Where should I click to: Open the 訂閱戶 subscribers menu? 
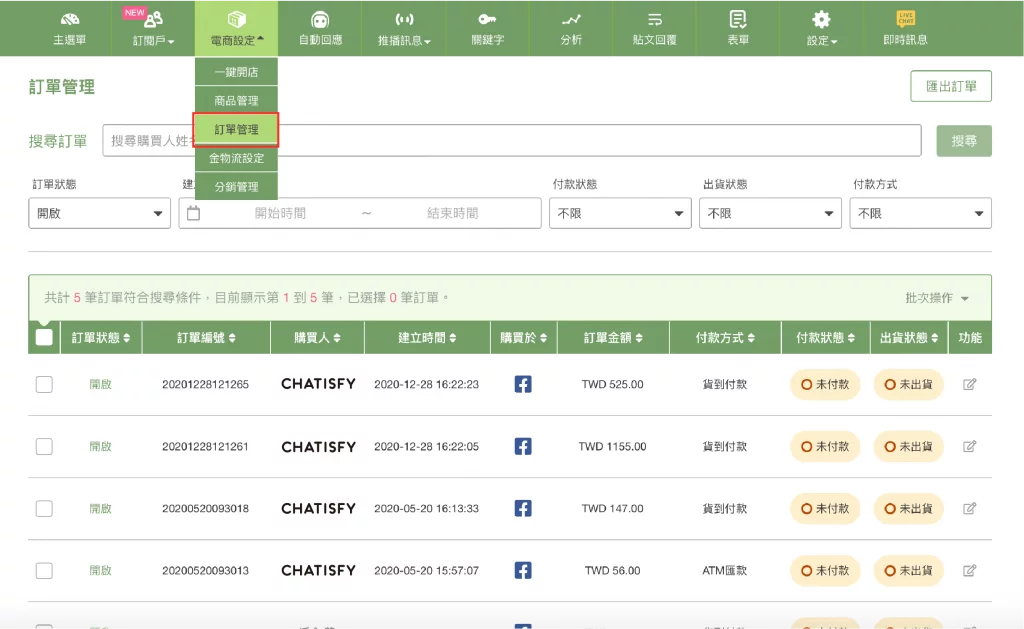[x=153, y=28]
